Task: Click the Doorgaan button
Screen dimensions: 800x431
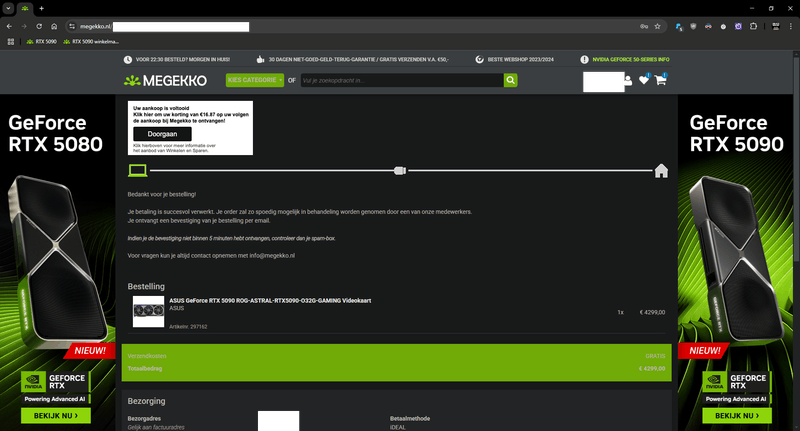Action: click(x=162, y=134)
